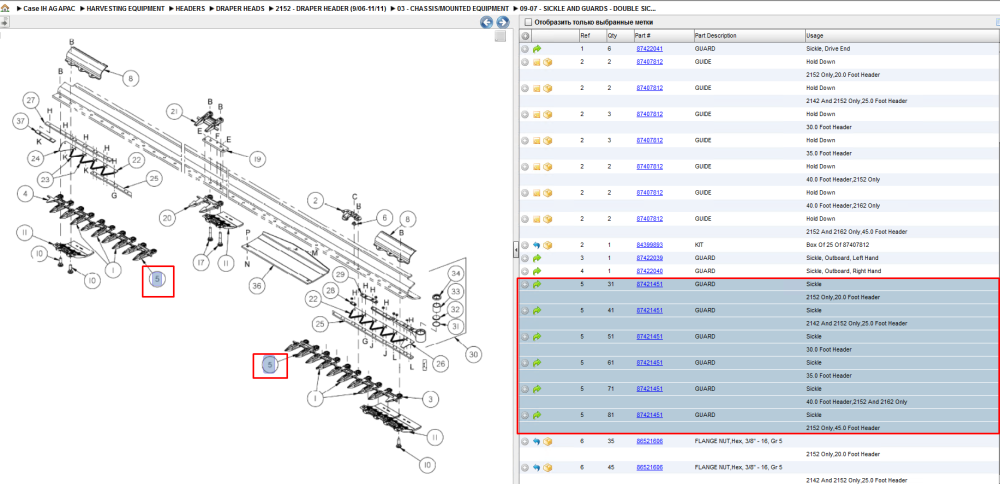Toggle gray circle in Ref 1 GUARD row

coord(525,48)
